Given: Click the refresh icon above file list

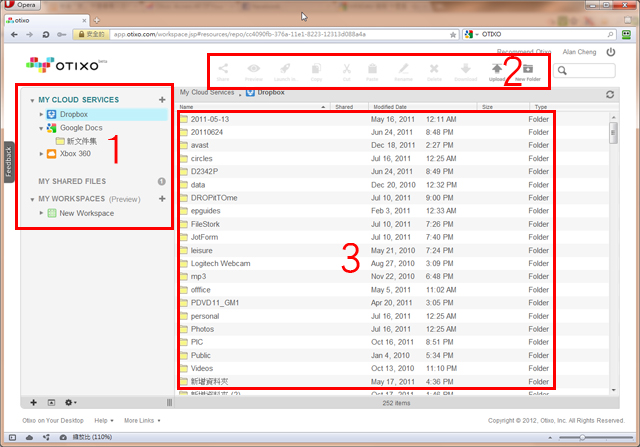Looking at the screenshot, I should [x=609, y=93].
